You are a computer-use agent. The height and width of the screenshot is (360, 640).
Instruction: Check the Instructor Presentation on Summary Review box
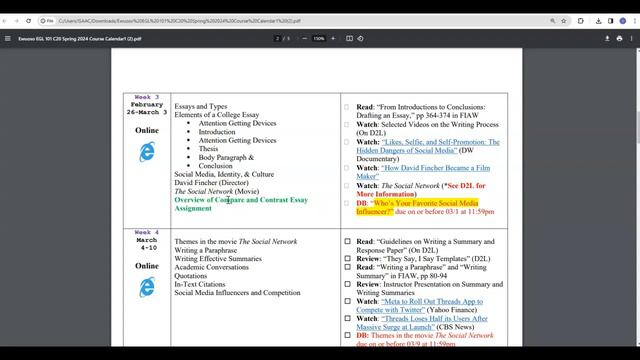(347, 284)
